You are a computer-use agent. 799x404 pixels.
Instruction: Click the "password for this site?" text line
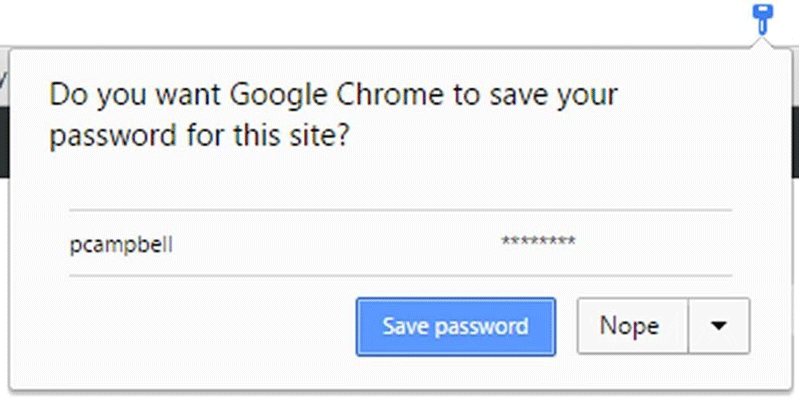198,136
